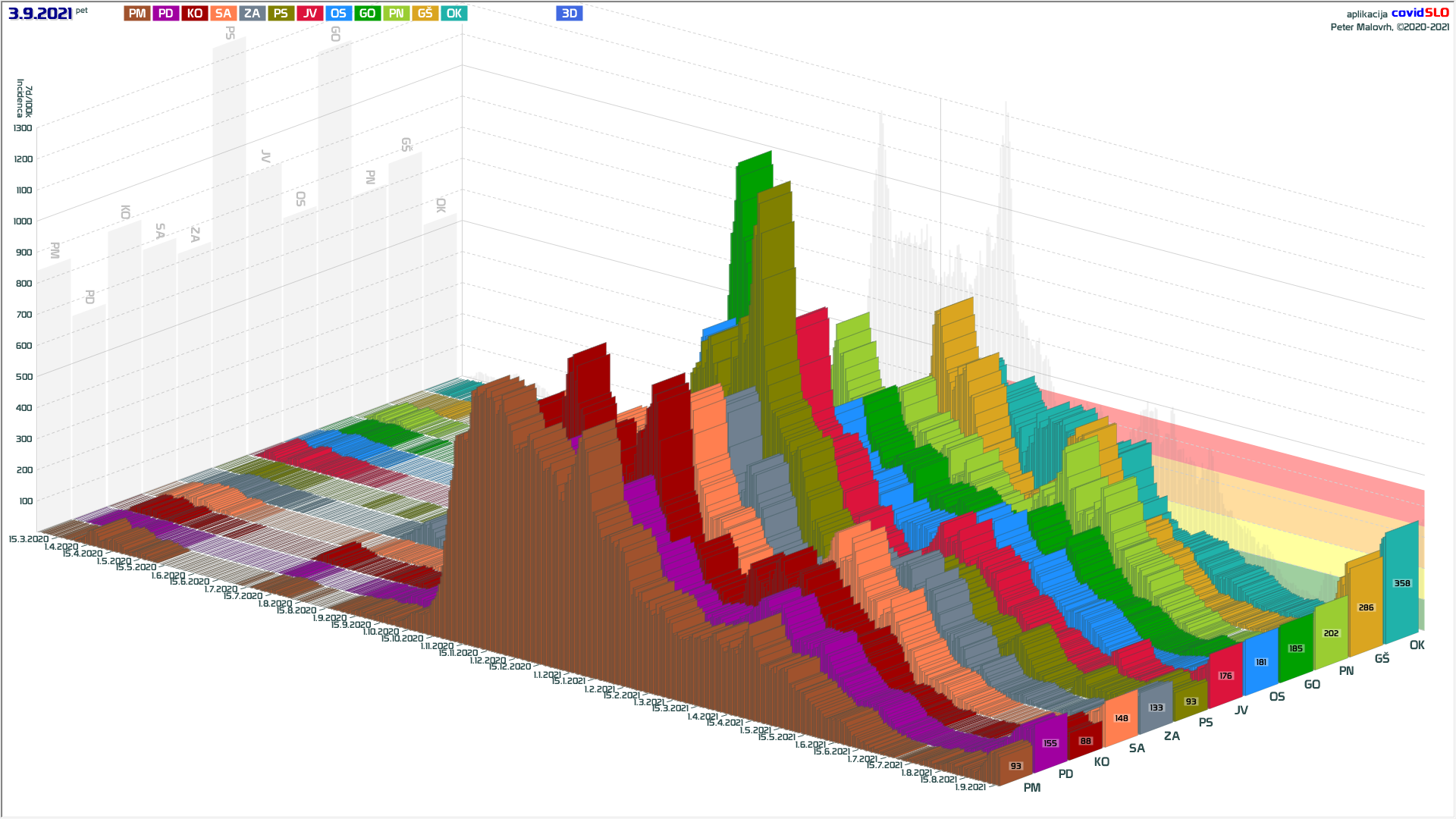Screen dimensions: 1456x819
Task: Toggle the PD region button
Action: coord(166,14)
